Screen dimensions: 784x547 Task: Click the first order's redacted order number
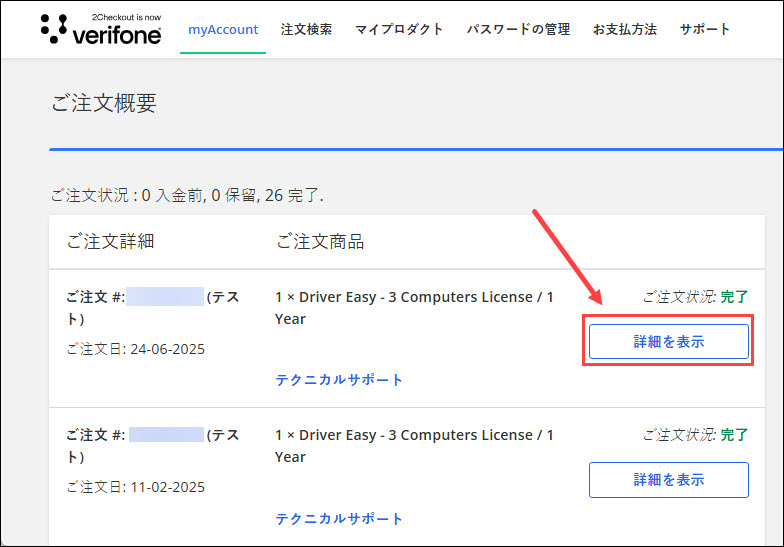point(165,296)
